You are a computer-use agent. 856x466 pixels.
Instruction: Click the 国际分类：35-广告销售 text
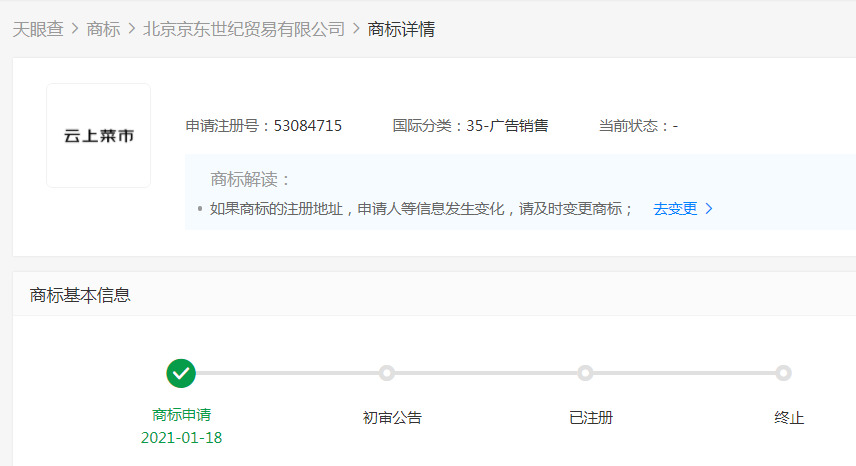pyautogui.click(x=471, y=126)
